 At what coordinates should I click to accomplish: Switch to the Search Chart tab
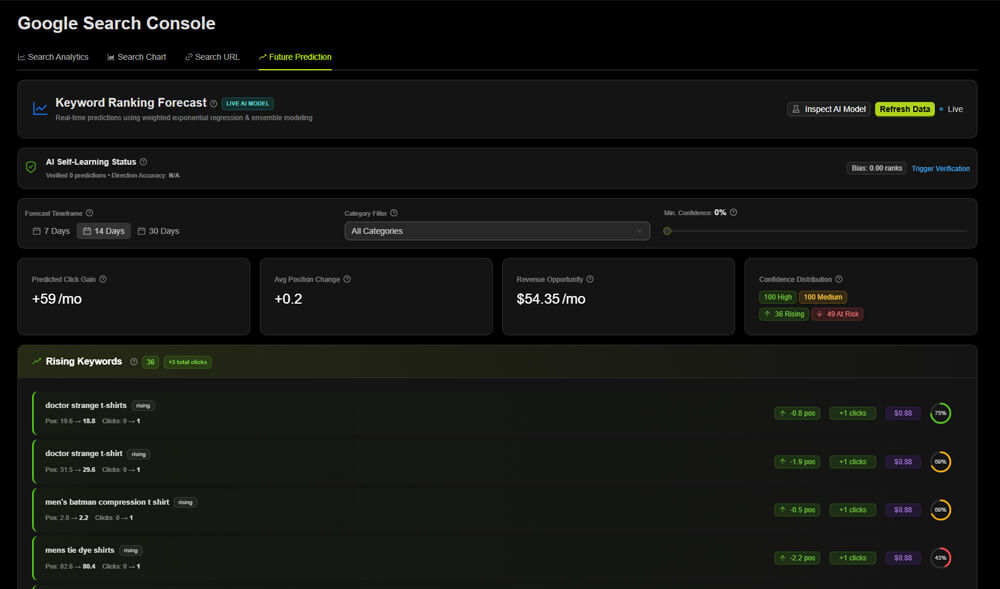(x=136, y=57)
